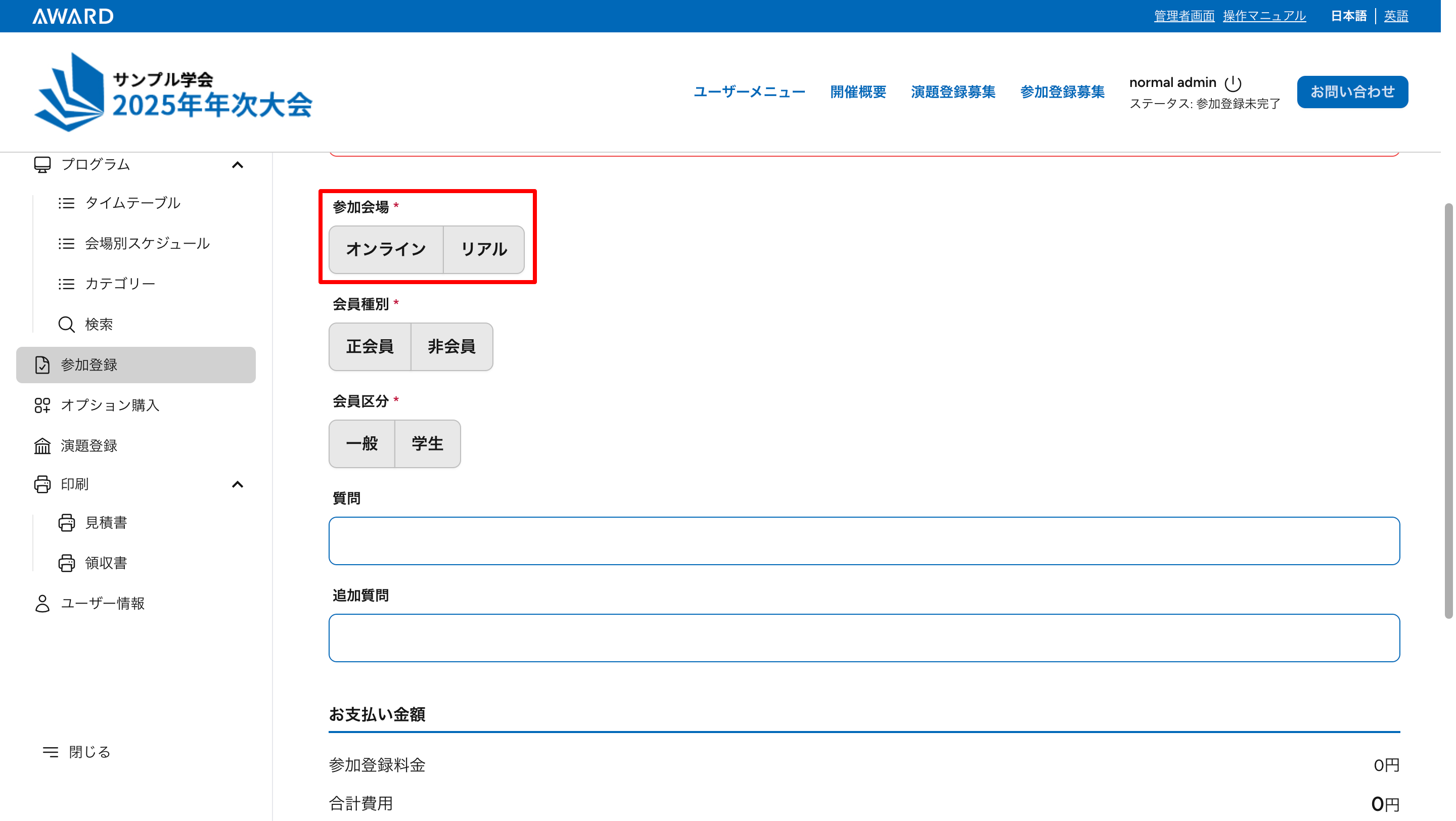
Task: Open the 操作マニュアル link
Action: tap(1264, 16)
